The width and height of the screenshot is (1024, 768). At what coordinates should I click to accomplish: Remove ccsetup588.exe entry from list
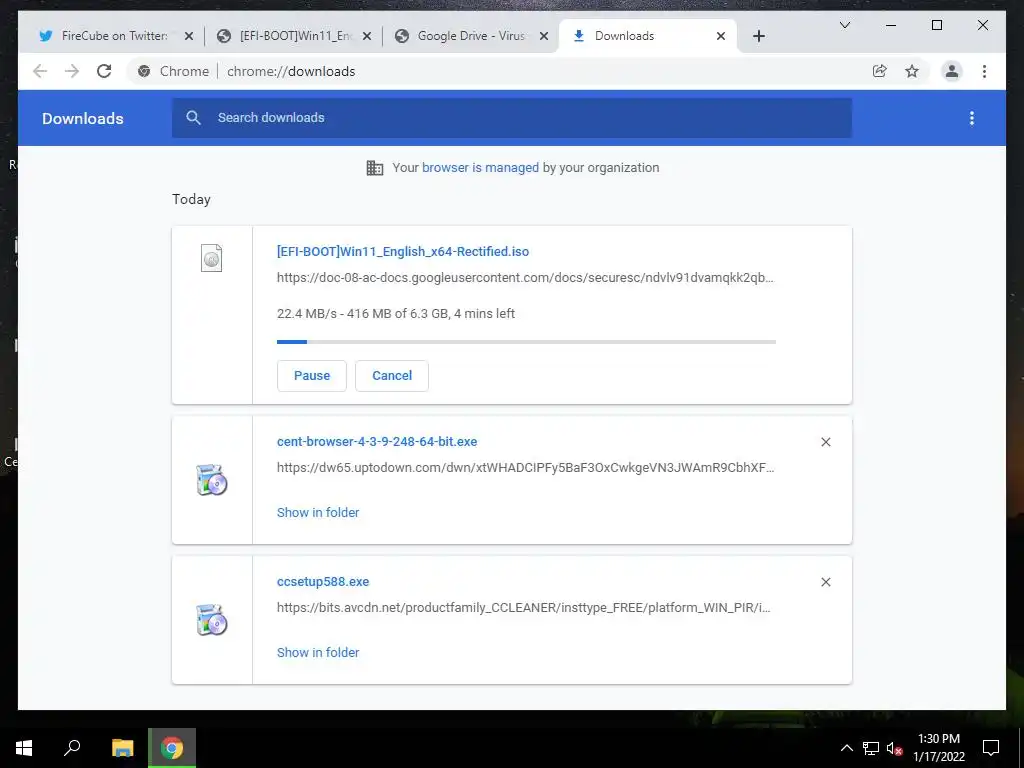point(825,582)
